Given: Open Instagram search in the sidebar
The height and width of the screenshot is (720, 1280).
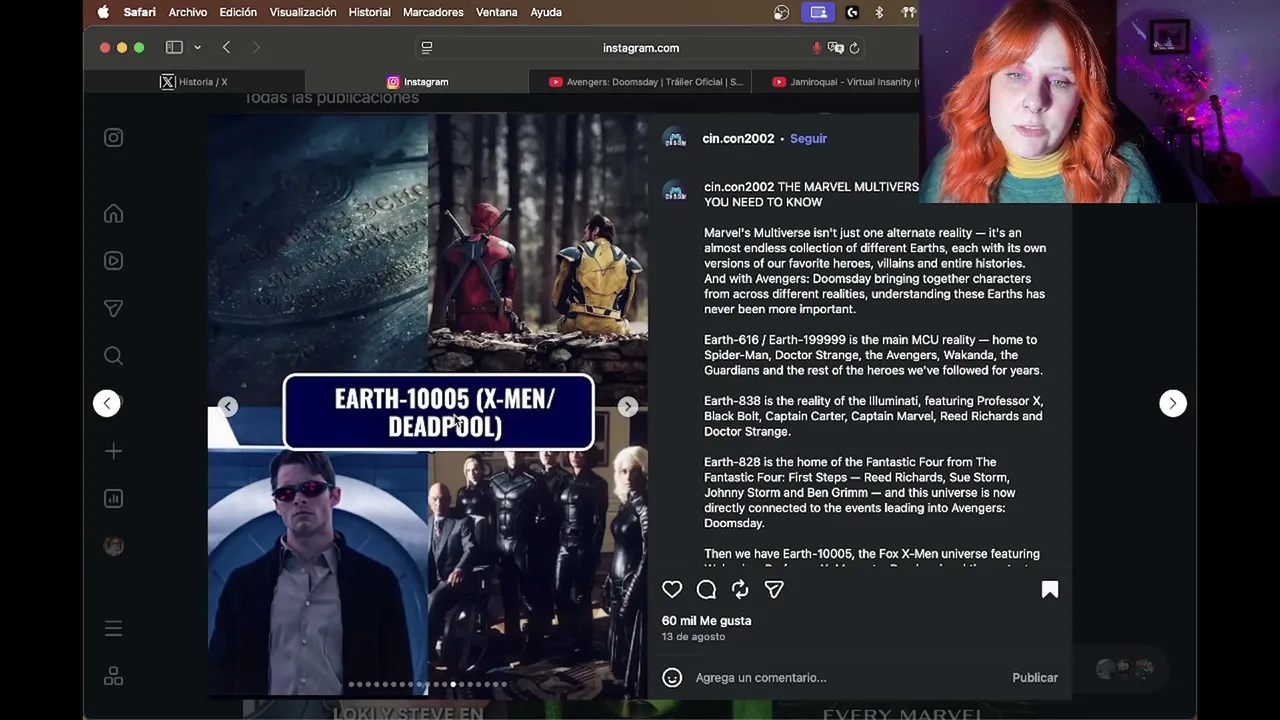Looking at the screenshot, I should point(113,356).
